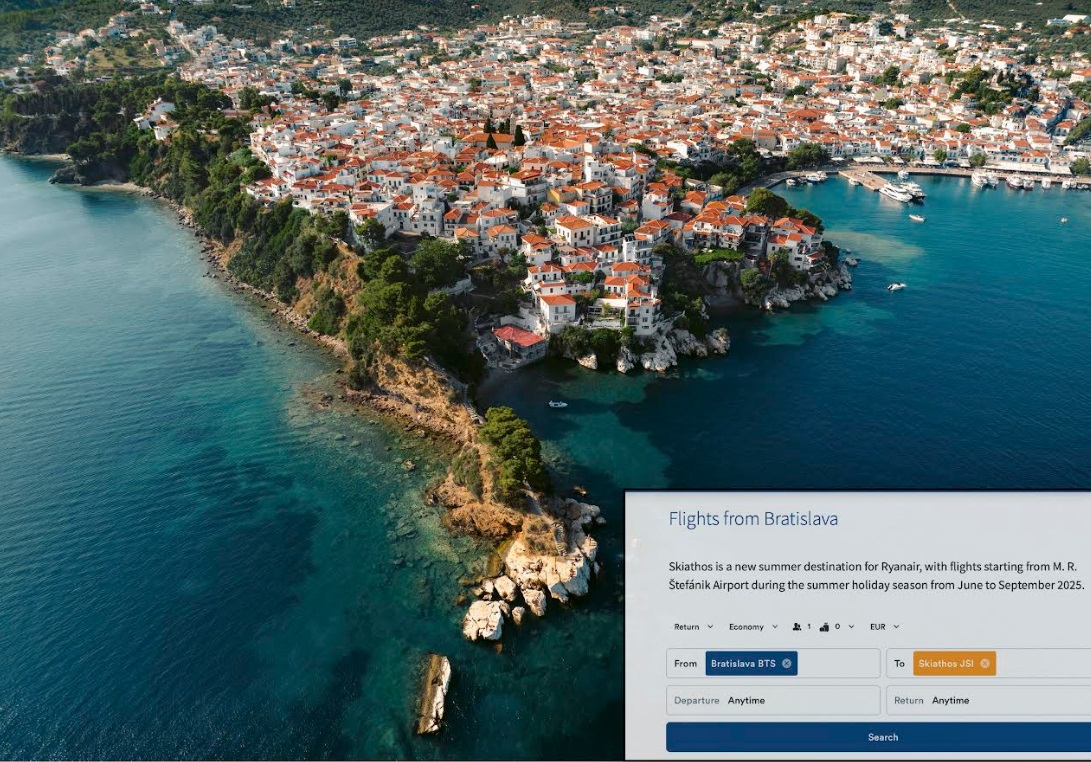Viewport: 1091px width, 762px height.
Task: Click the passengers person icon
Action: [x=797, y=627]
